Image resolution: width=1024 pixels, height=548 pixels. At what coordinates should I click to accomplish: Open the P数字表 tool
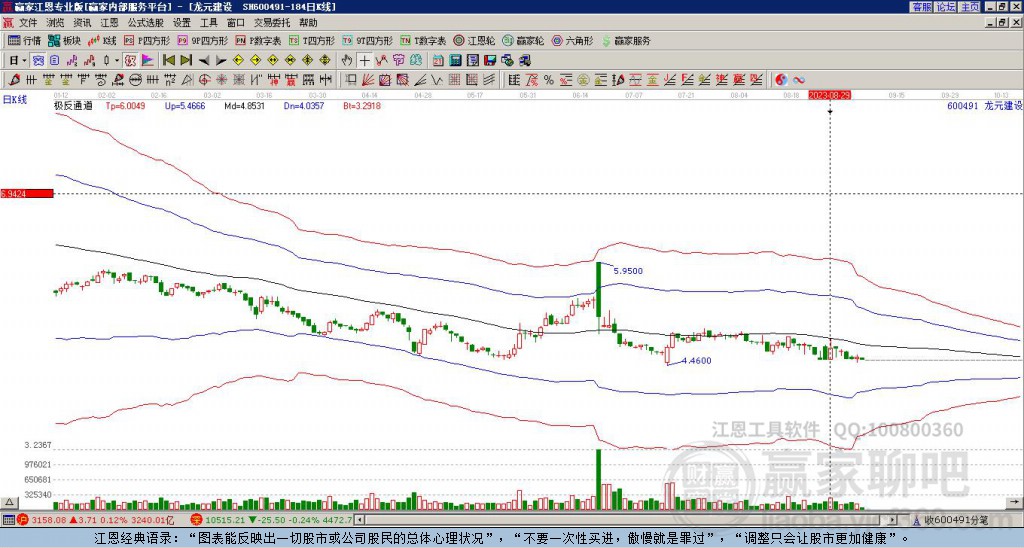pos(258,40)
